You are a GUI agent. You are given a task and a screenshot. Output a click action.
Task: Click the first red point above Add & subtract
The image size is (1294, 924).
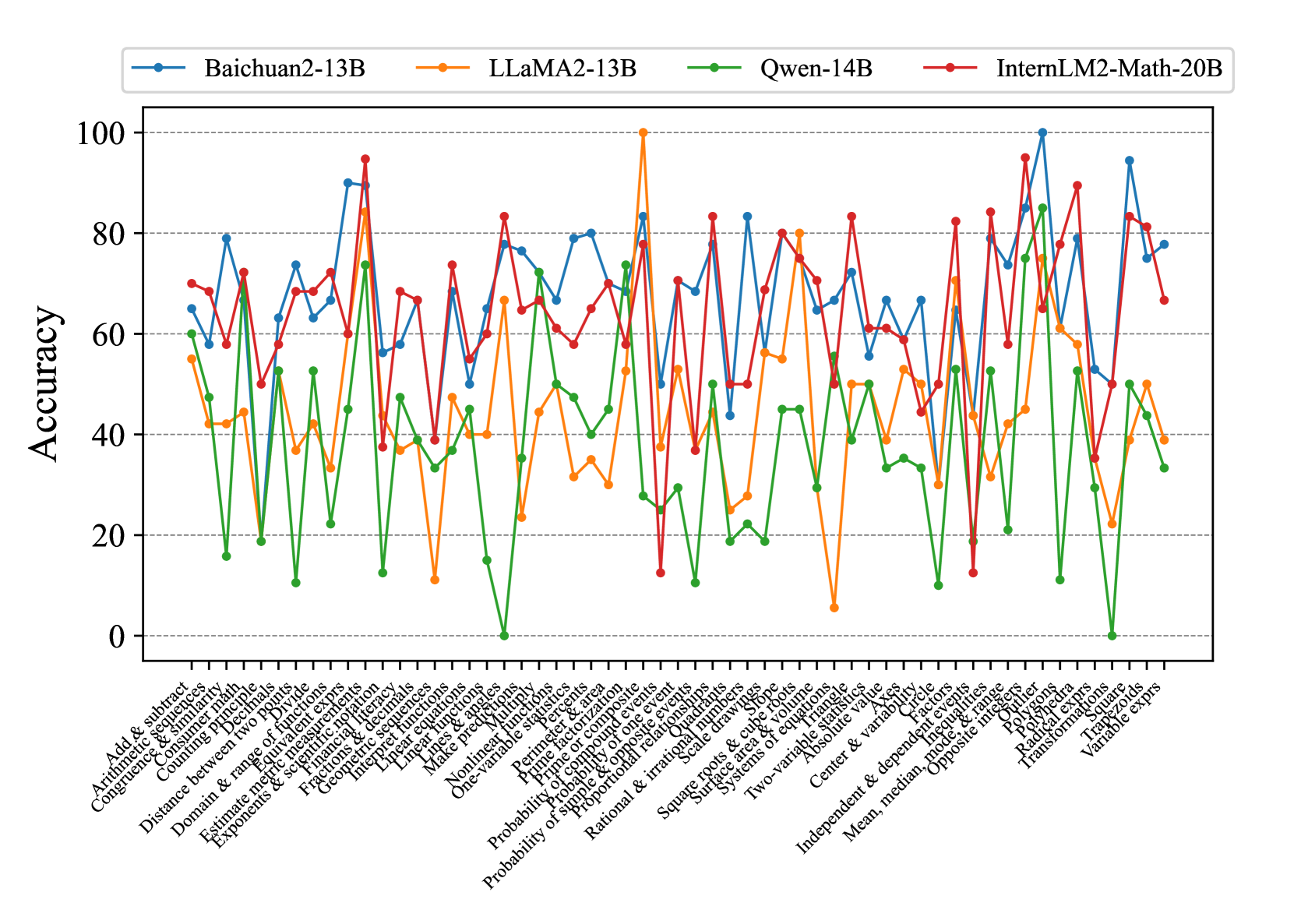click(192, 284)
